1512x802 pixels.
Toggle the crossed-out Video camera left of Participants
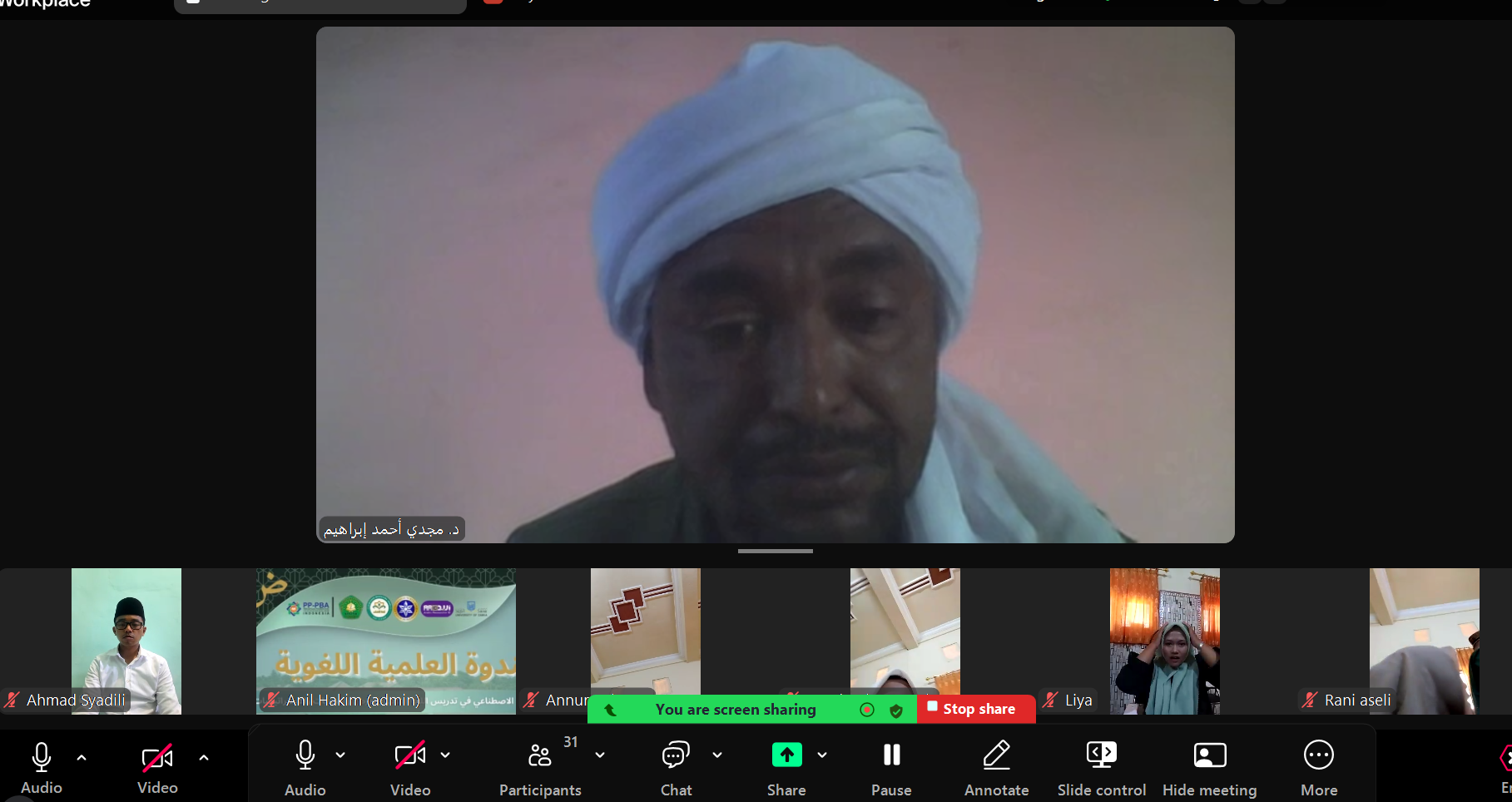pos(410,755)
